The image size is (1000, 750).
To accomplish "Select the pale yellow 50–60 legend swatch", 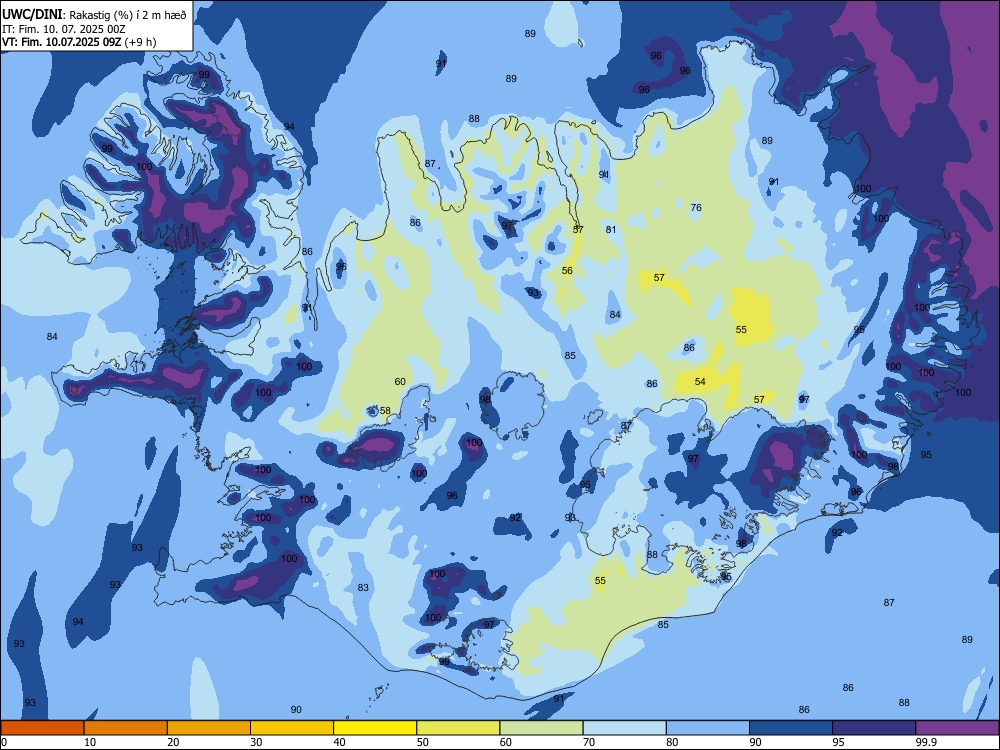I will [458, 728].
